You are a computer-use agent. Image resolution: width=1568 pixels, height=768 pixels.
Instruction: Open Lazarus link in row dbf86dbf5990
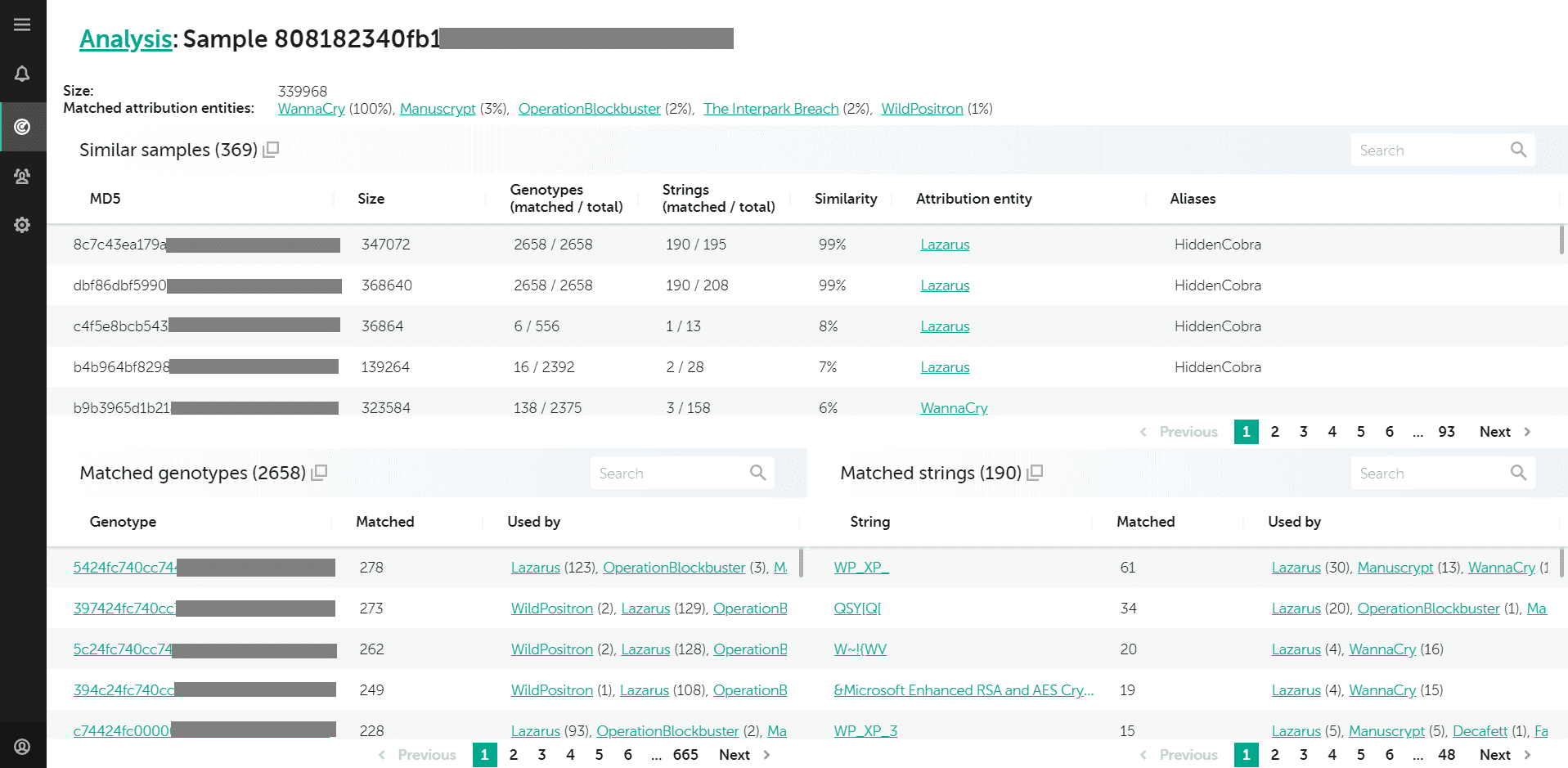tap(945, 285)
